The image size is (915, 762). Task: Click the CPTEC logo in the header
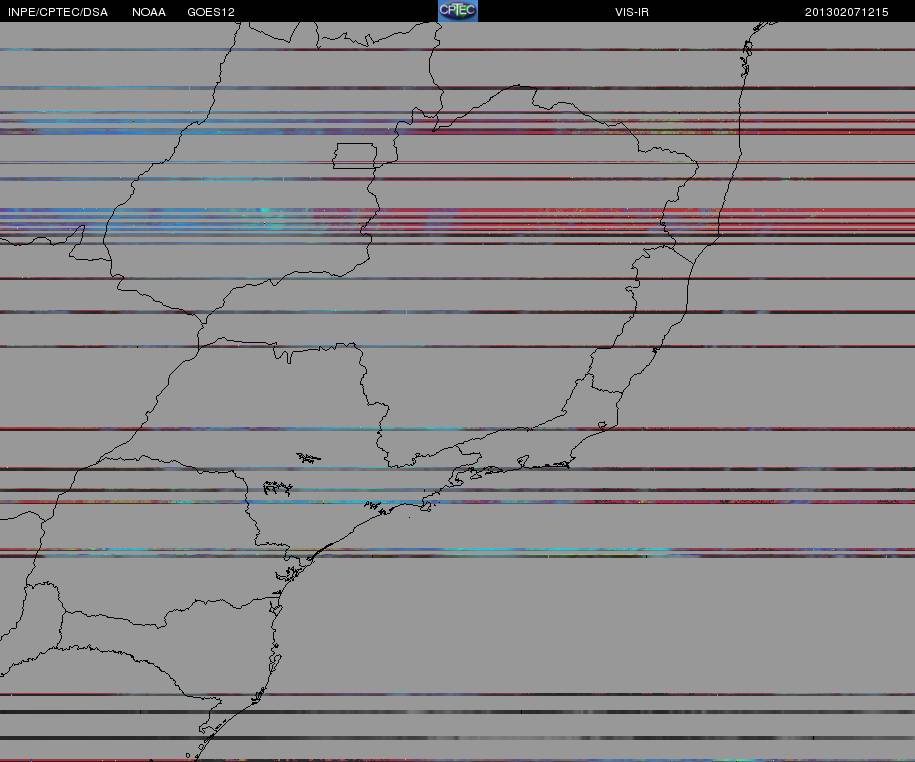tap(458, 11)
